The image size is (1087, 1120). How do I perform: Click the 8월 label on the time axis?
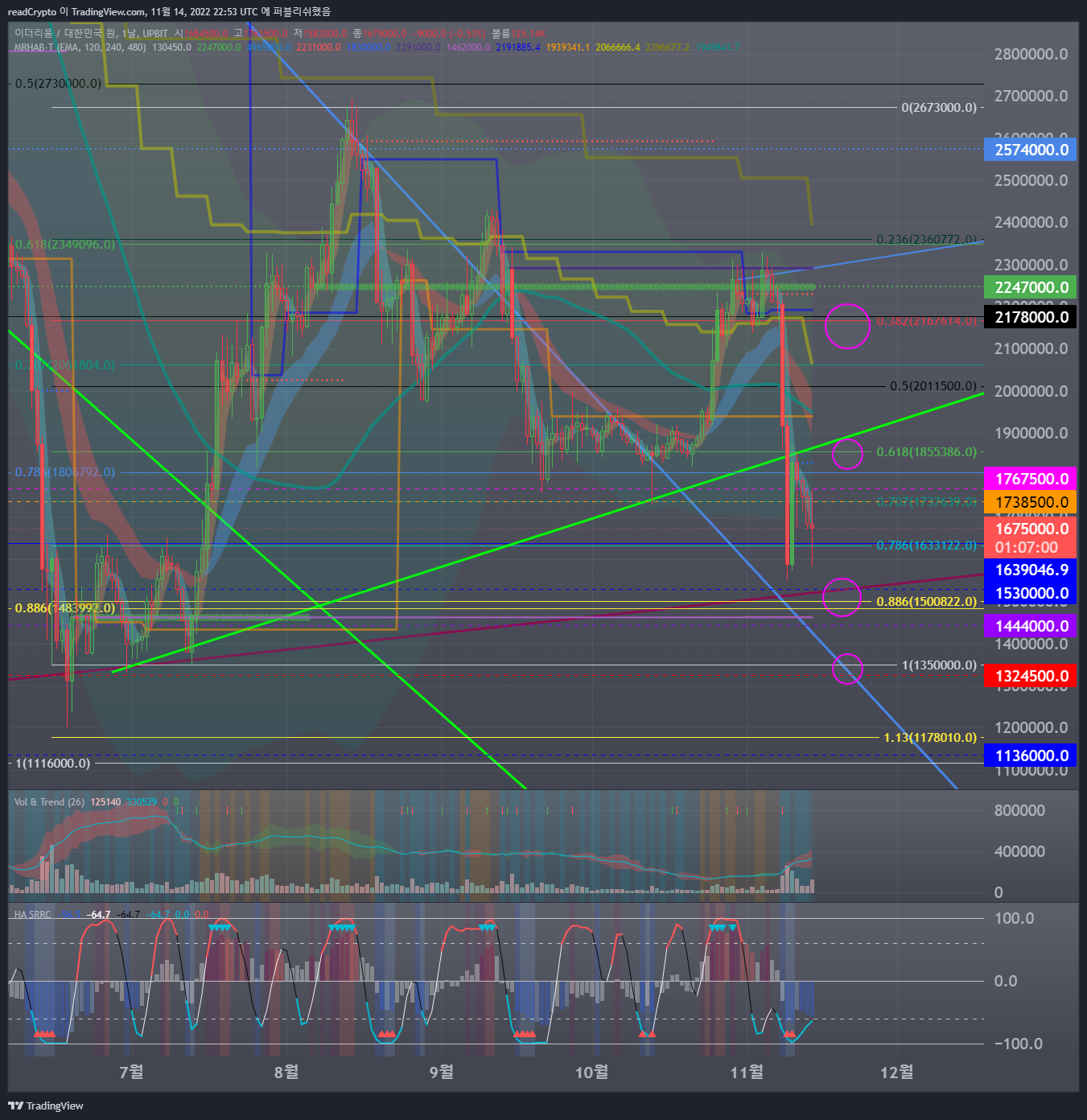pyautogui.click(x=286, y=1072)
